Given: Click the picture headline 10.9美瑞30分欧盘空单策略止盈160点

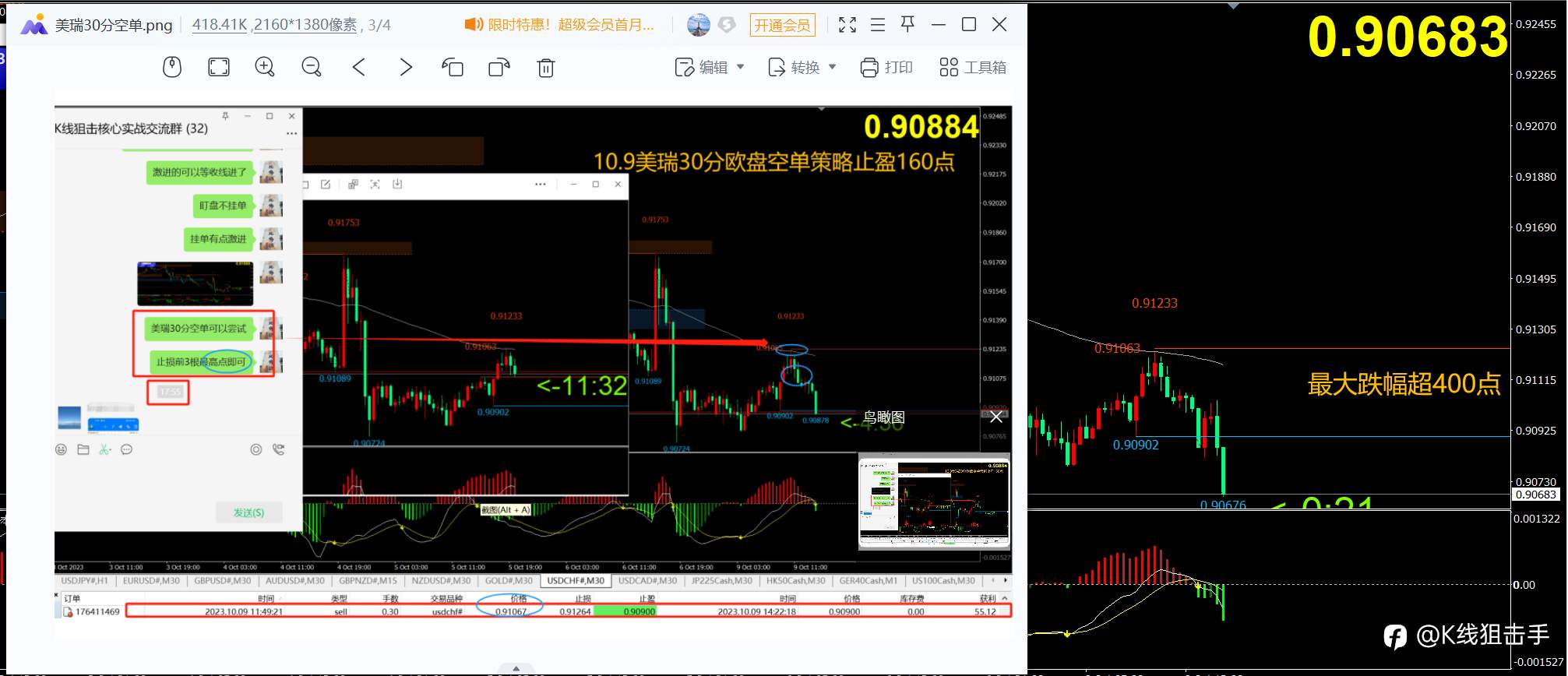Looking at the screenshot, I should (773, 162).
